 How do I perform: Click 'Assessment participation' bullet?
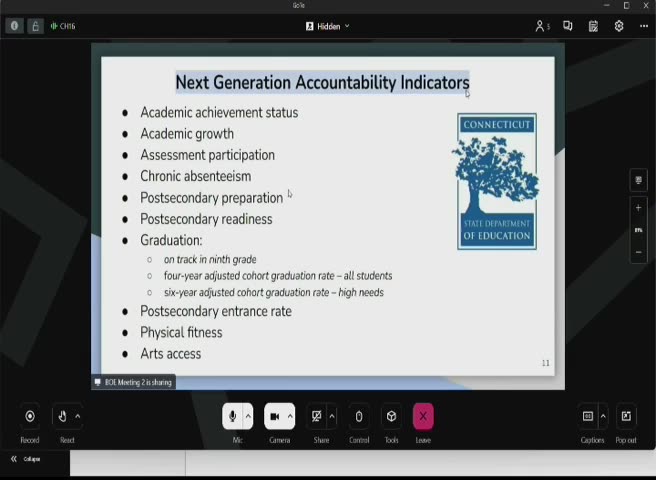pos(208,155)
